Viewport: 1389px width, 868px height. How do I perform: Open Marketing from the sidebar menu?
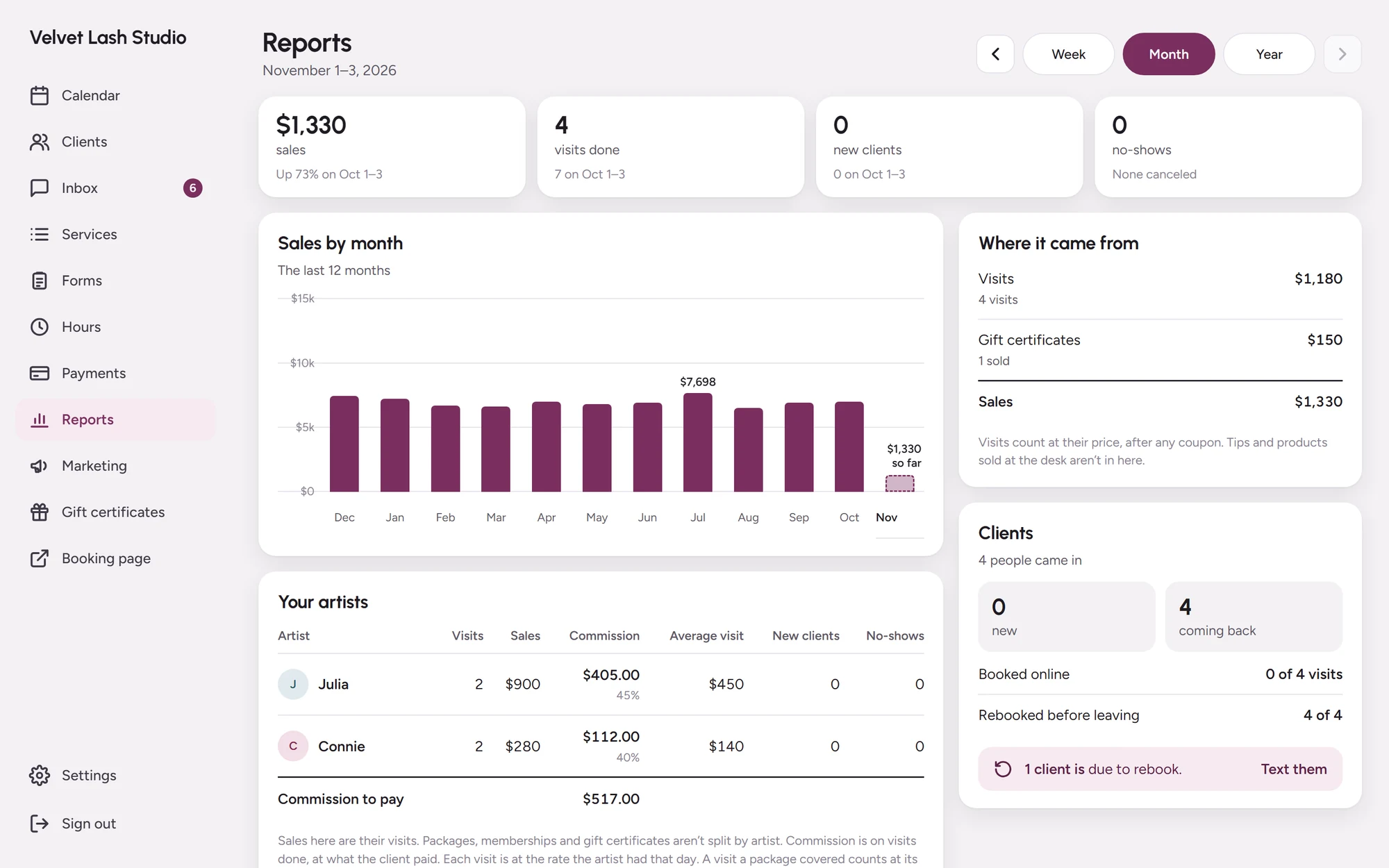[x=115, y=466]
